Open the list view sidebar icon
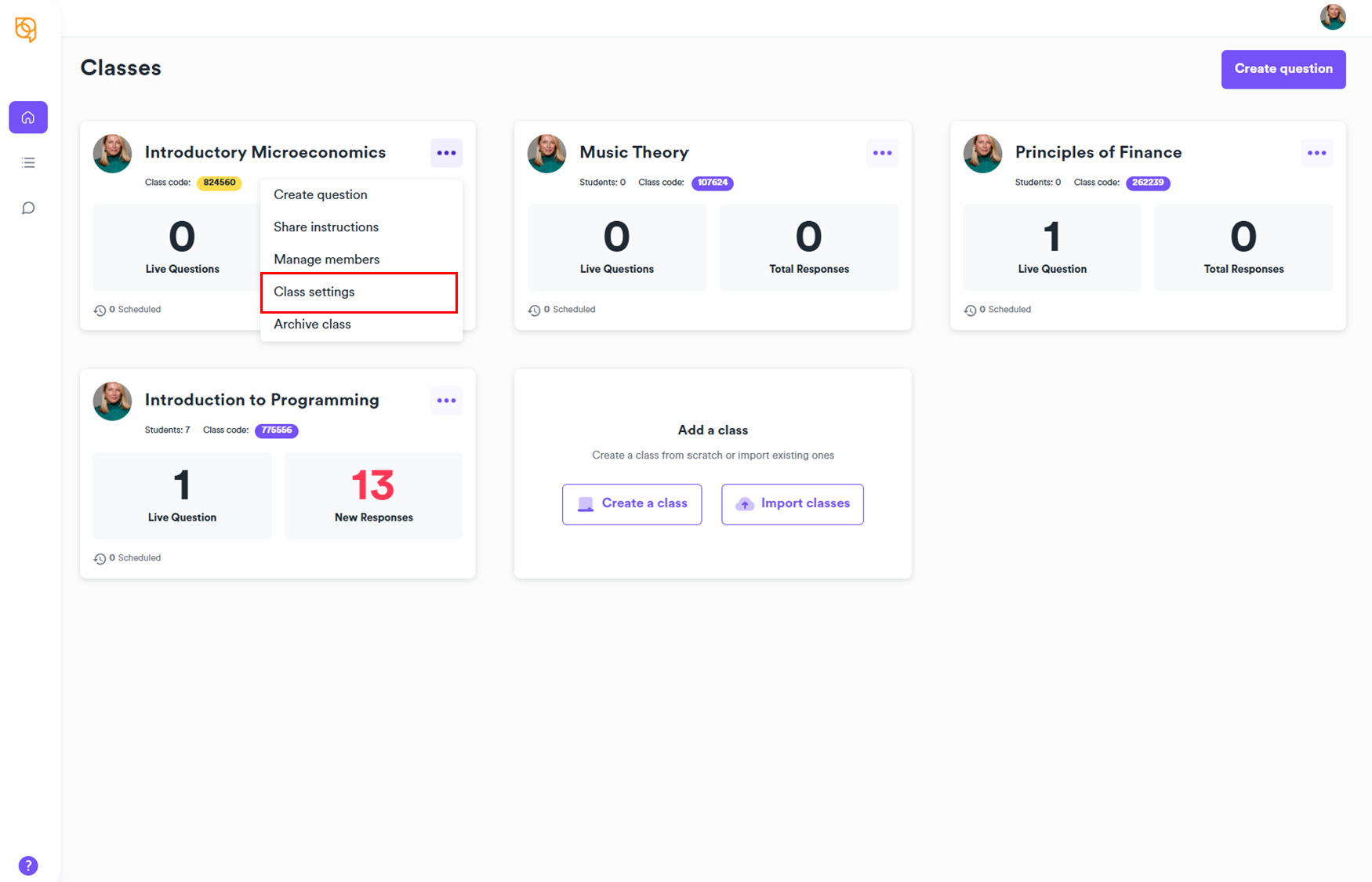This screenshot has height=882, width=1372. tap(28, 163)
